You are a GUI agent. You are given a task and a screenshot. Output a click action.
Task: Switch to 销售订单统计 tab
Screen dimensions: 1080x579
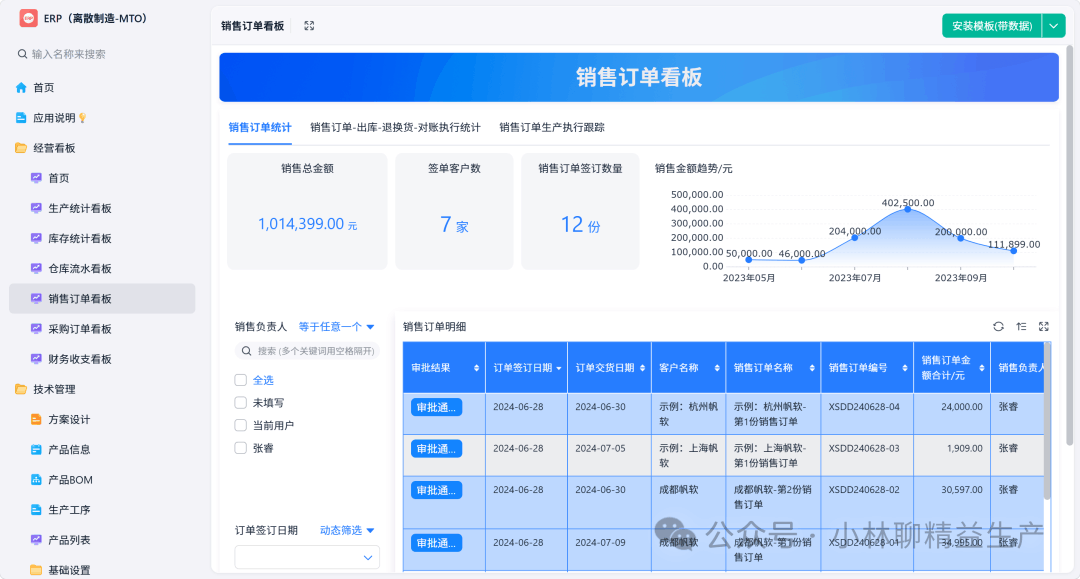260,127
